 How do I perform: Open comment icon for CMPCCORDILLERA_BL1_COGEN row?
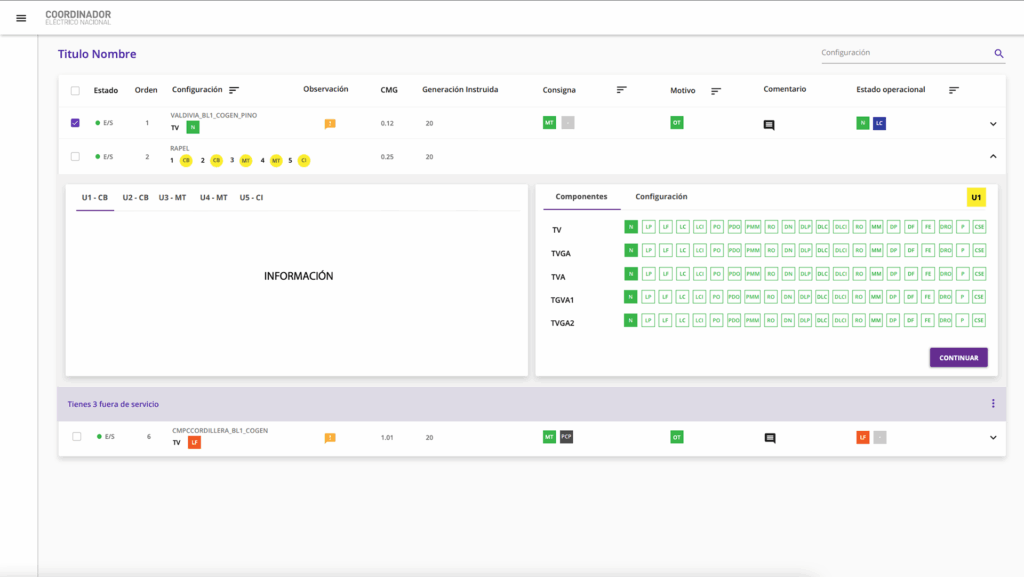pyautogui.click(x=770, y=438)
